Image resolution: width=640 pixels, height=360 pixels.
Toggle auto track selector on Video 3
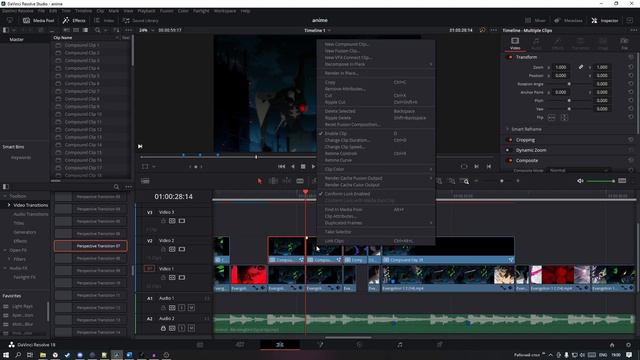pos(172,221)
